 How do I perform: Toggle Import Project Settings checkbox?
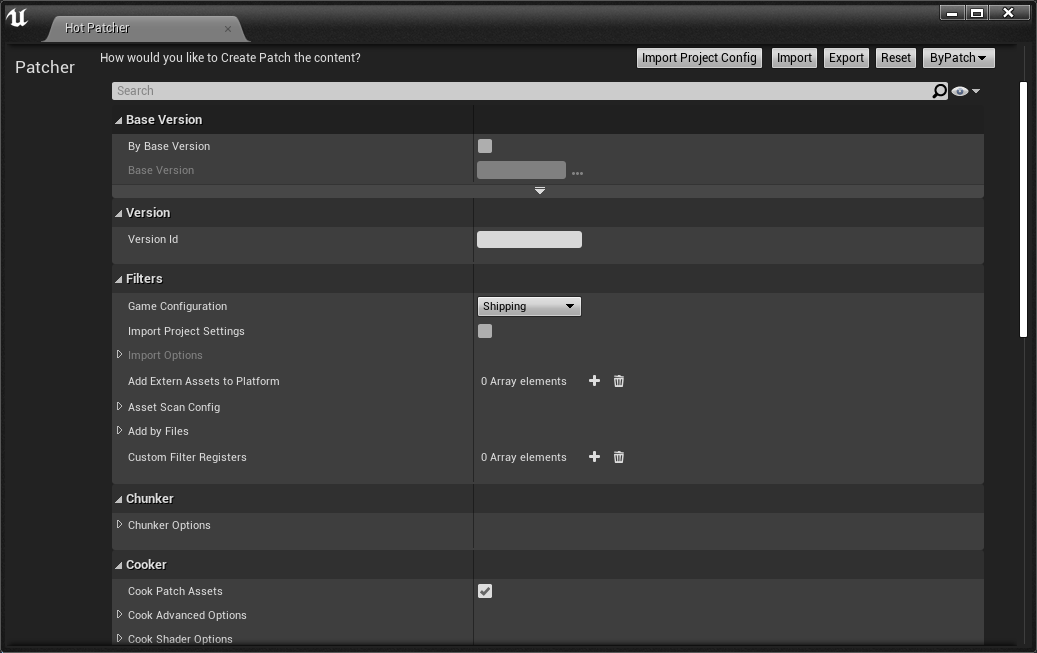[x=485, y=331]
